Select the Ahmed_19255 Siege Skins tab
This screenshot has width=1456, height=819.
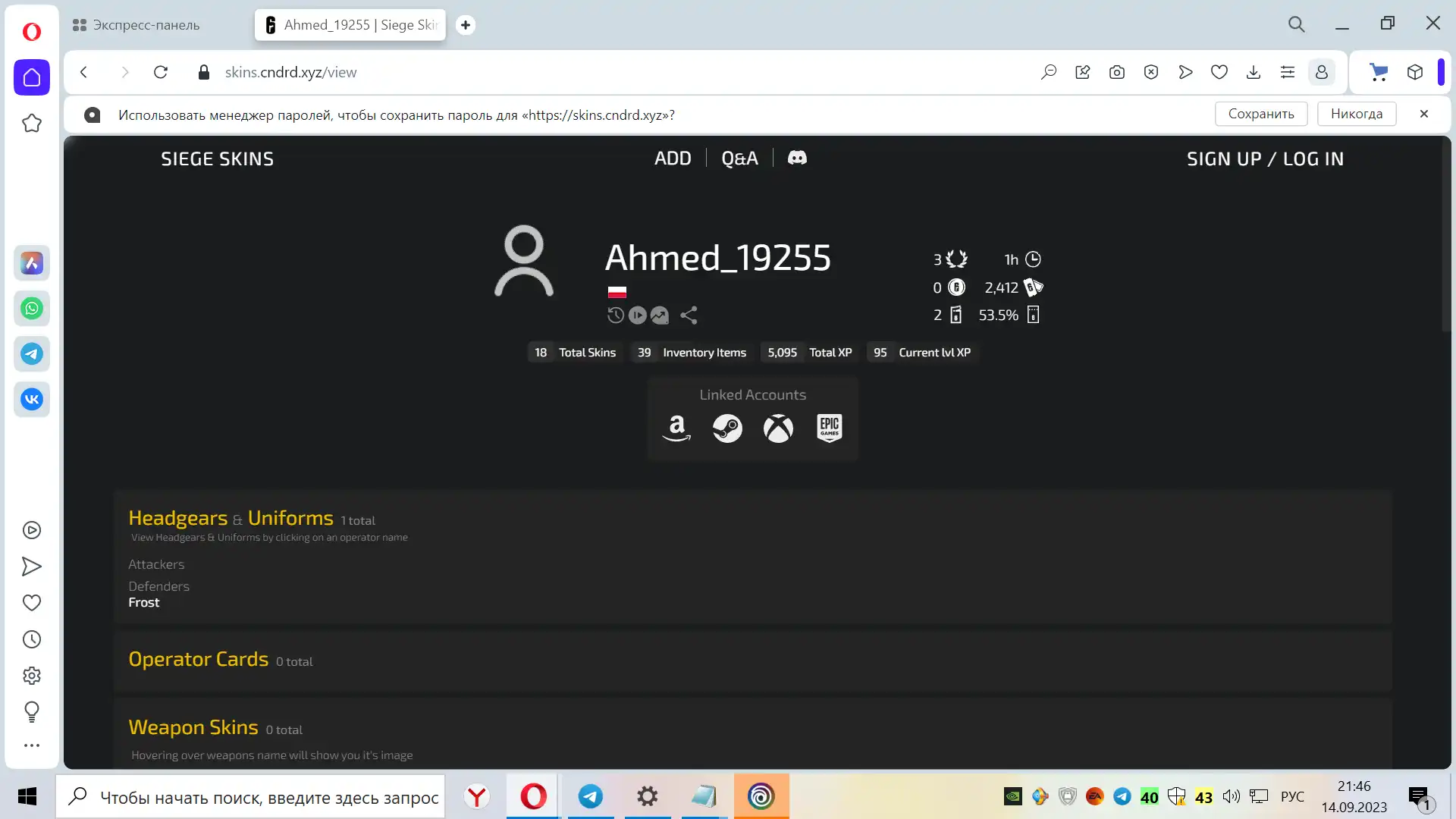(350, 25)
